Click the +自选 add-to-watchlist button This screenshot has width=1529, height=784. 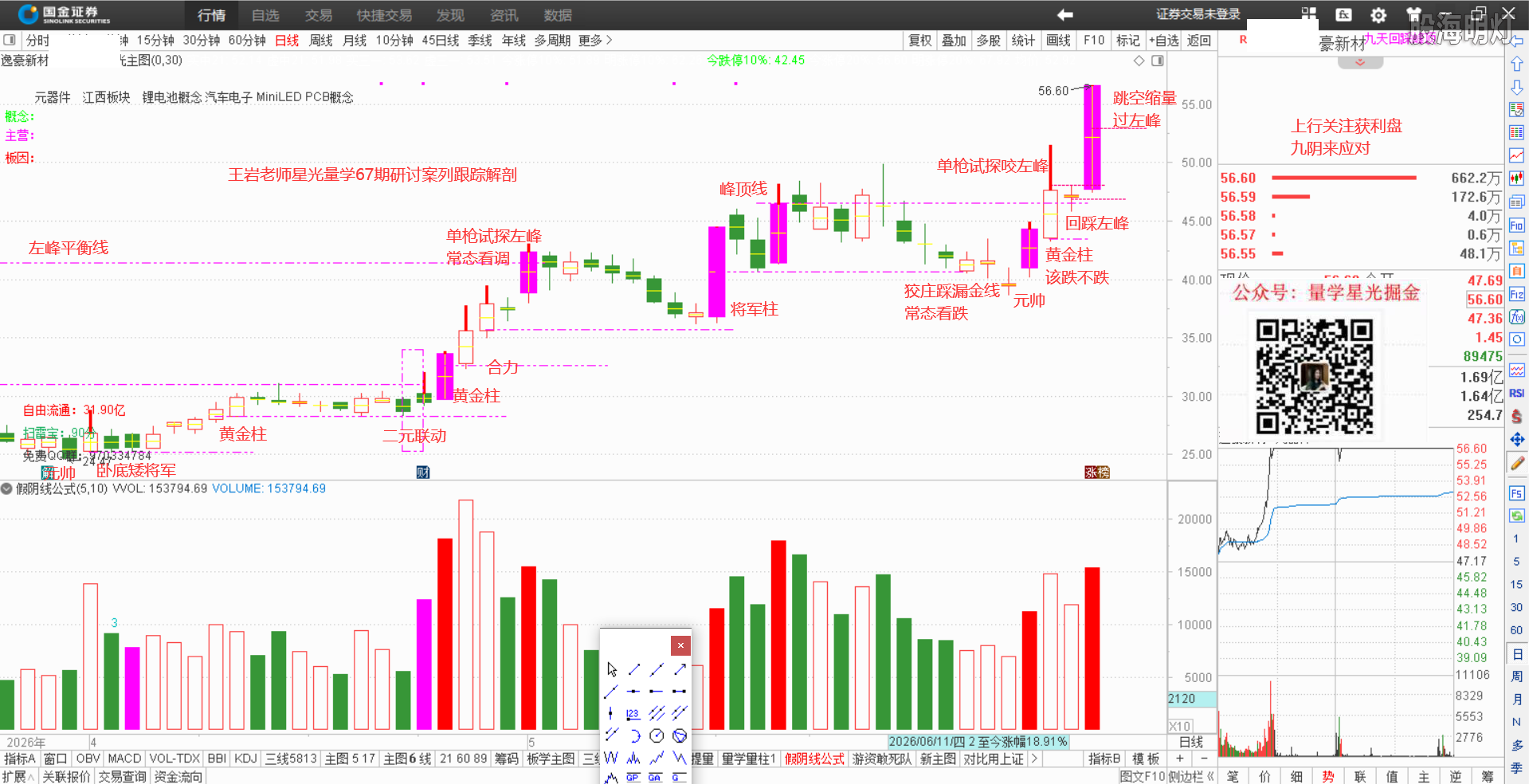[1164, 40]
